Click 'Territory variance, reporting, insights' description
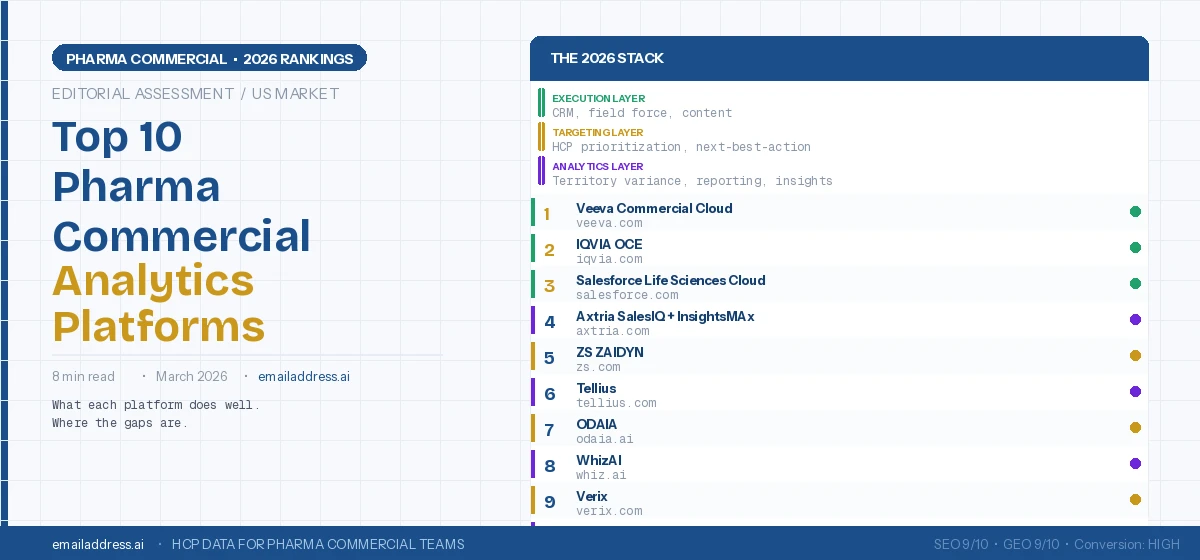This screenshot has height=560, width=1200. click(x=692, y=181)
